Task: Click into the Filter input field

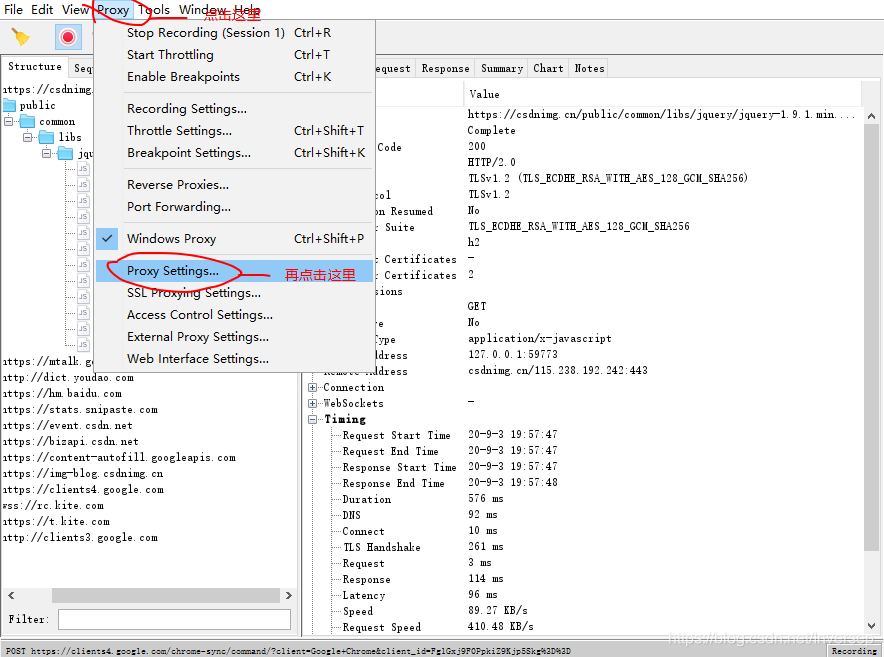Action: click(x=174, y=619)
